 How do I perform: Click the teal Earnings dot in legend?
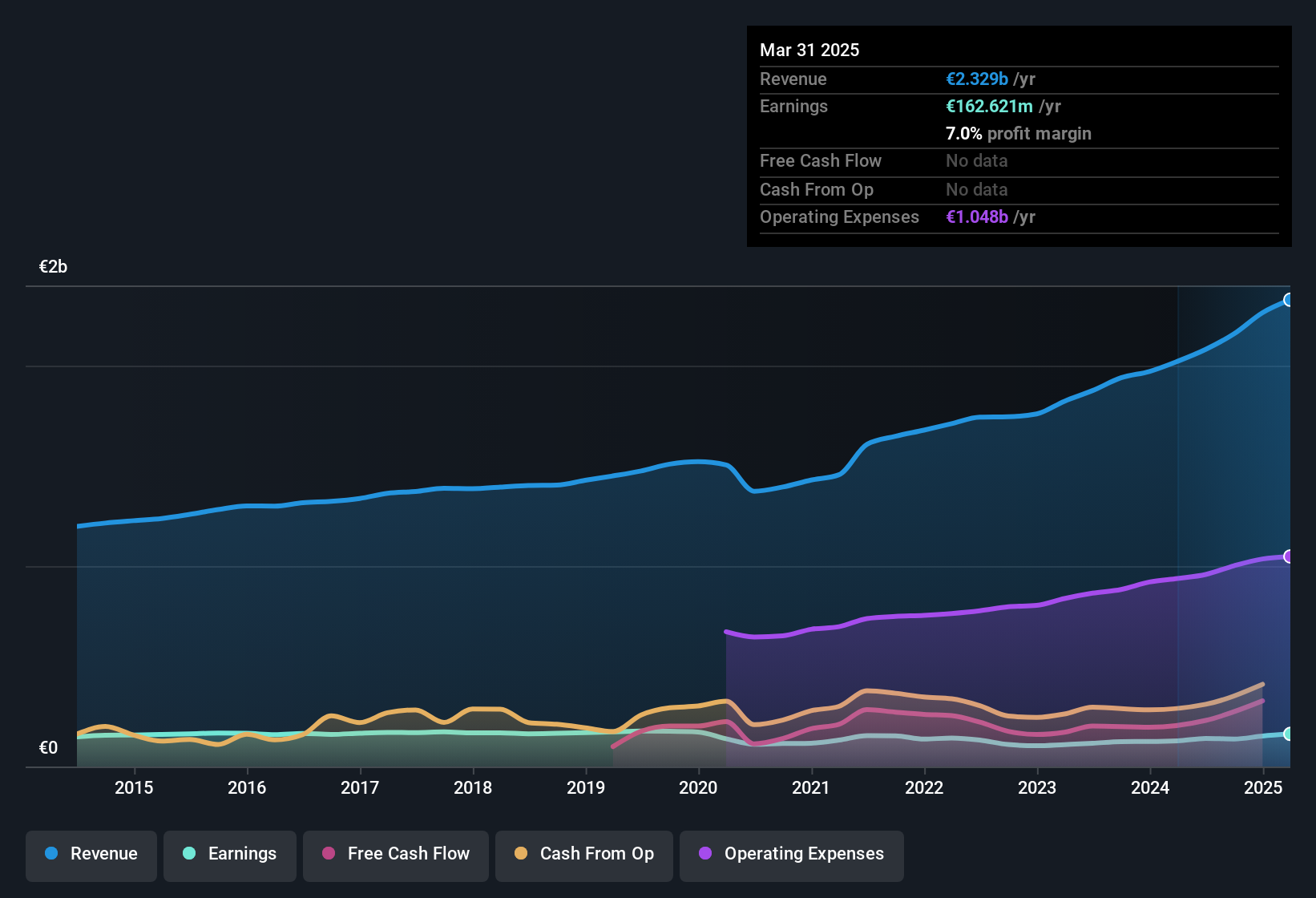point(189,854)
